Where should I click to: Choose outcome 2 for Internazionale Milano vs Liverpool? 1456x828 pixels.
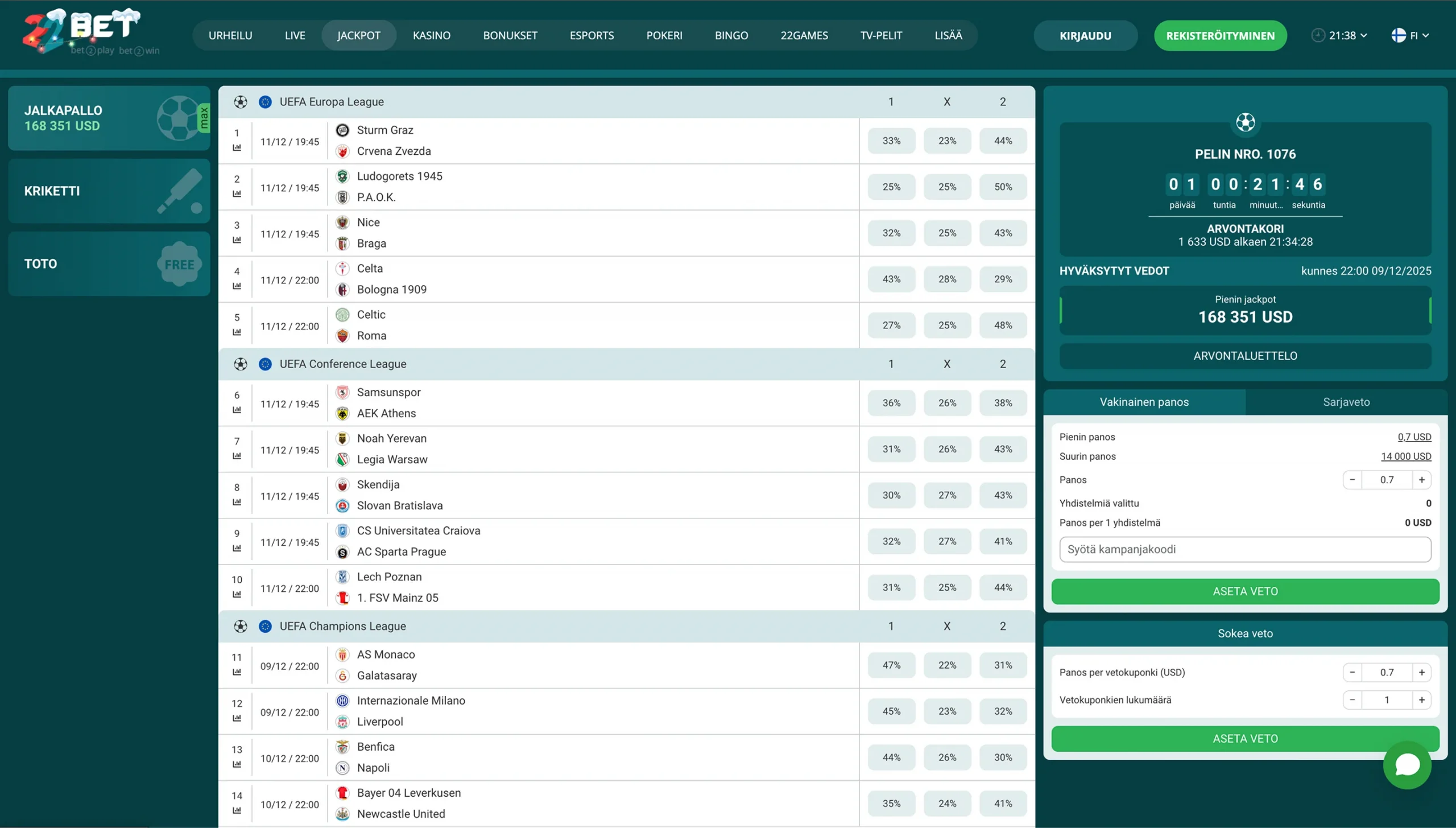pos(1003,711)
